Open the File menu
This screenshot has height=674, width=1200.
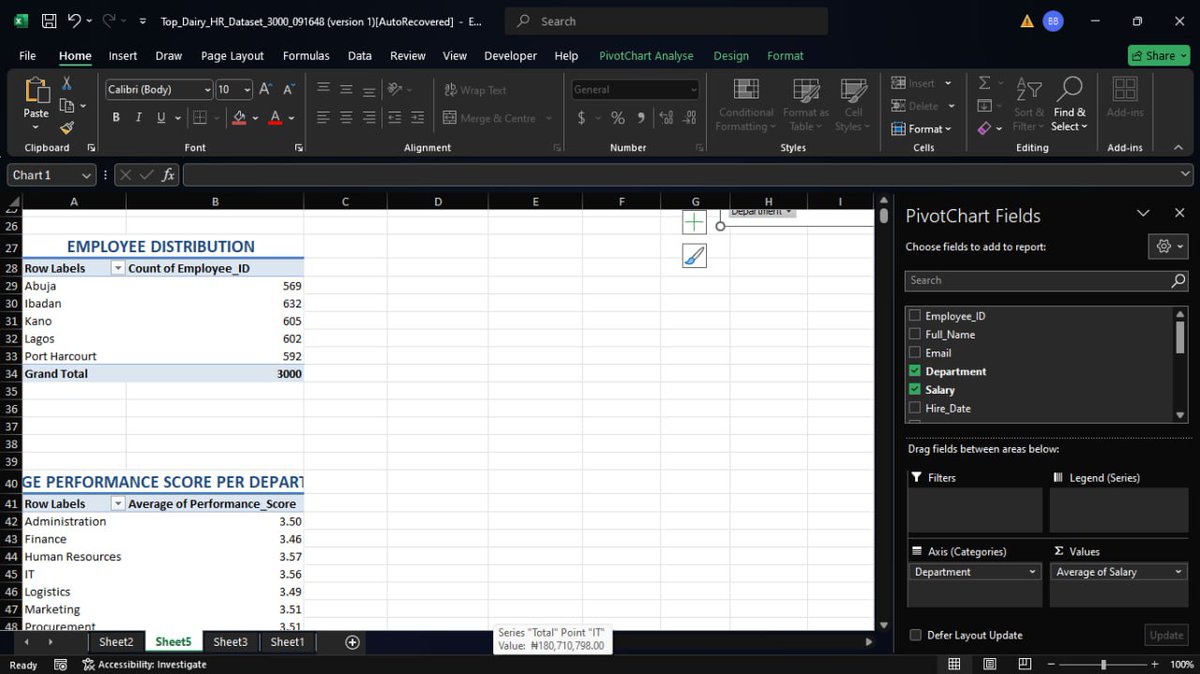[28, 56]
